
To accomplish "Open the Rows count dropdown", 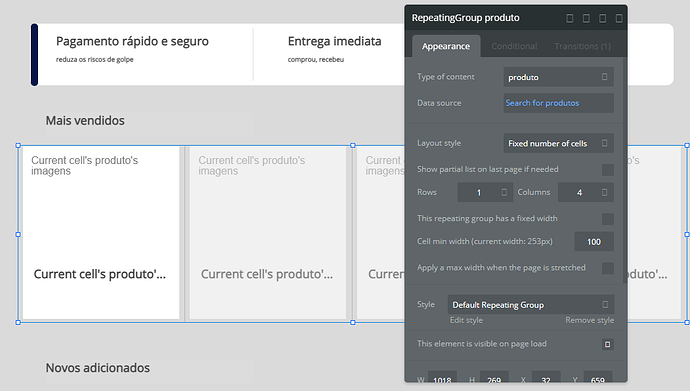I will [485, 193].
